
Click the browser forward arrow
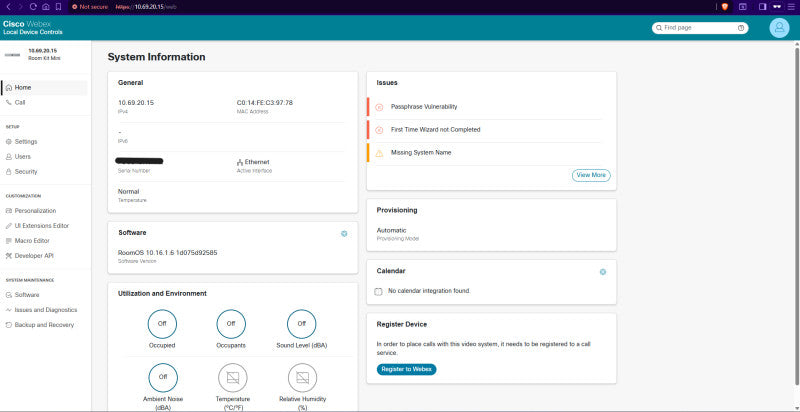click(x=20, y=7)
